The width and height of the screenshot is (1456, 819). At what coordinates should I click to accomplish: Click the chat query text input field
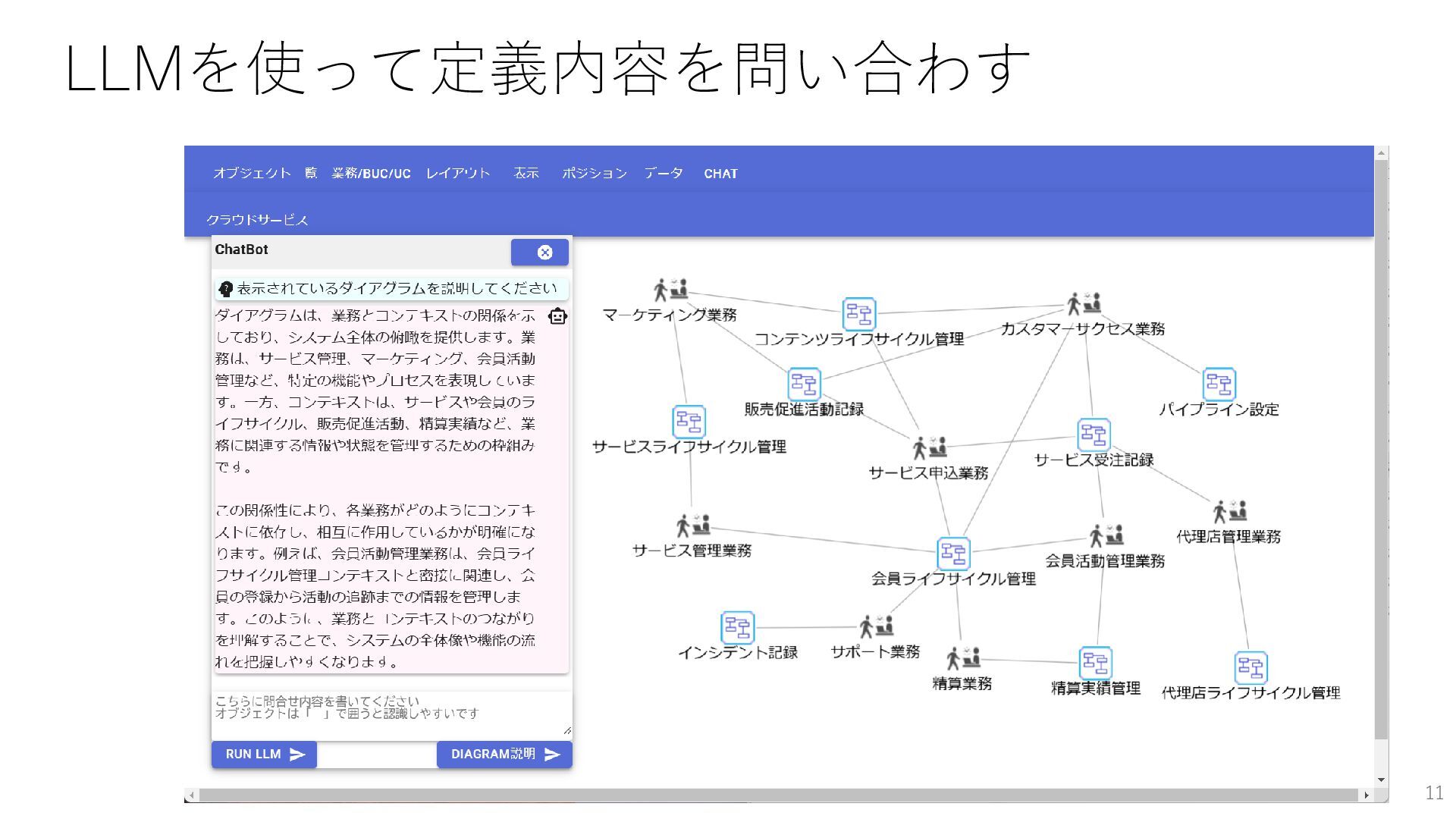click(x=392, y=714)
